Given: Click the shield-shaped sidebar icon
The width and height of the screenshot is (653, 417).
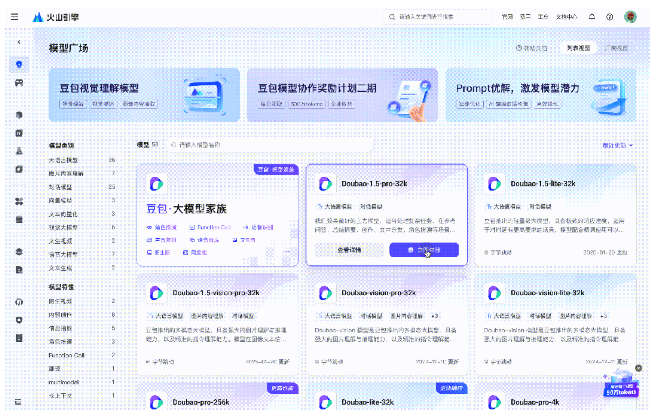Looking at the screenshot, I should [19, 320].
